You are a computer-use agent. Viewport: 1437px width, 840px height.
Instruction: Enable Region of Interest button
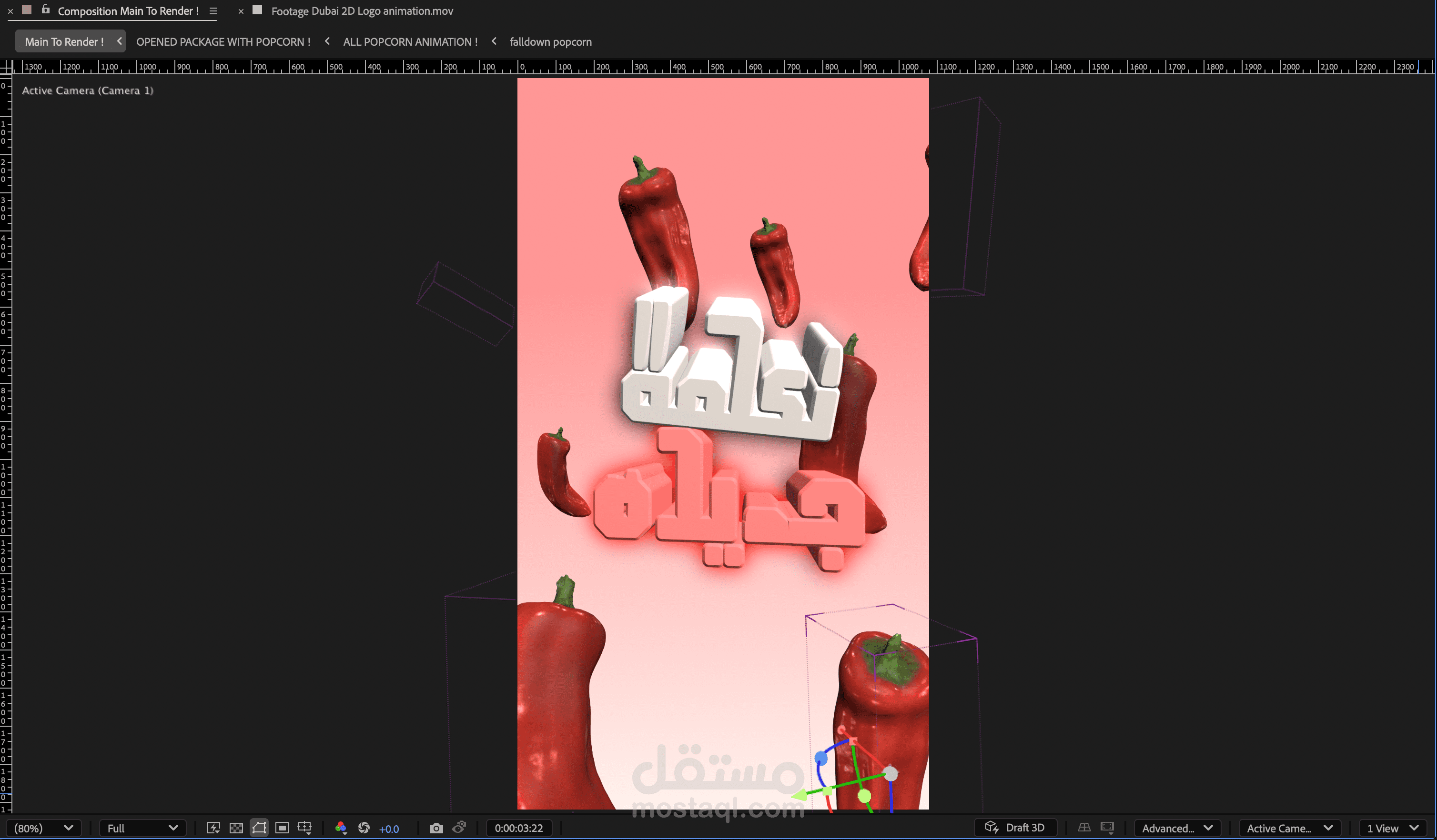click(282, 828)
